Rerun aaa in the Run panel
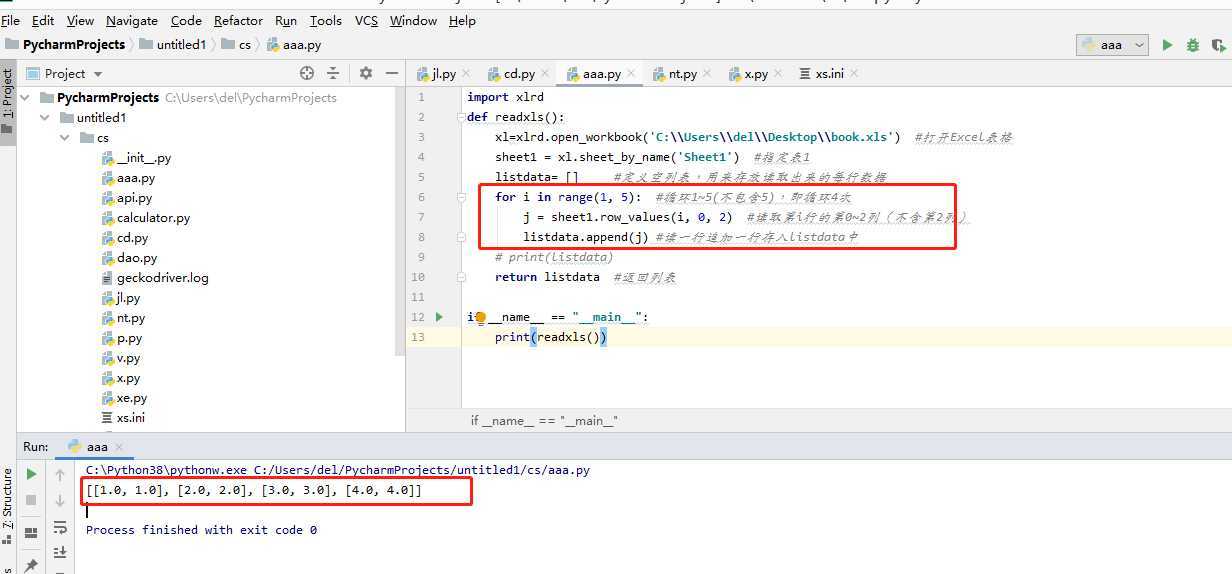1232x574 pixels. click(31, 474)
